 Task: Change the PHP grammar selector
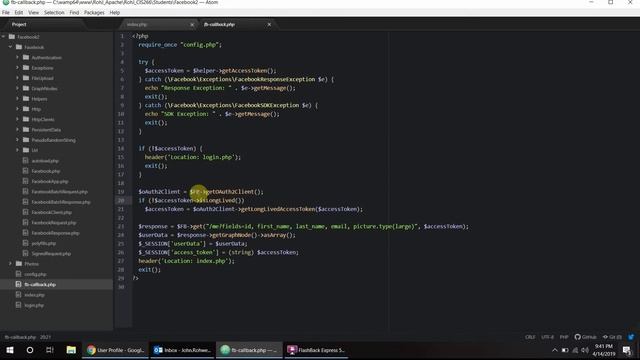tap(564, 337)
